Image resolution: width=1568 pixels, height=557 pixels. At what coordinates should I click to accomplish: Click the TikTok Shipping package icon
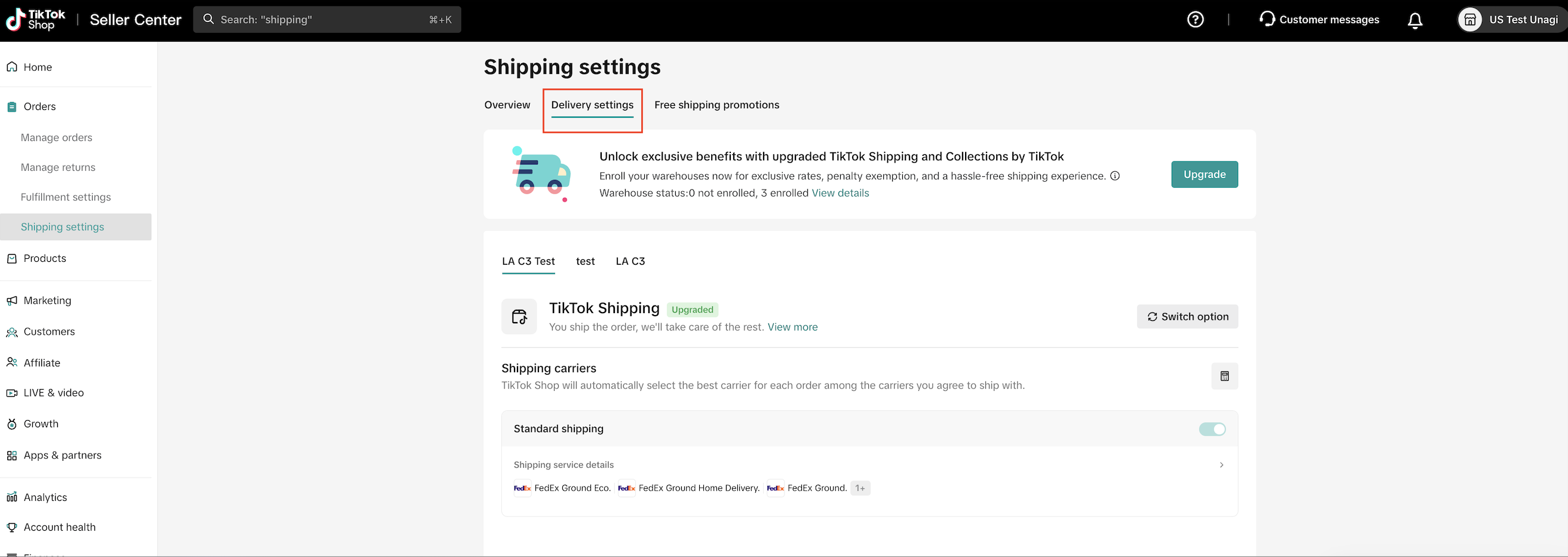[519, 317]
